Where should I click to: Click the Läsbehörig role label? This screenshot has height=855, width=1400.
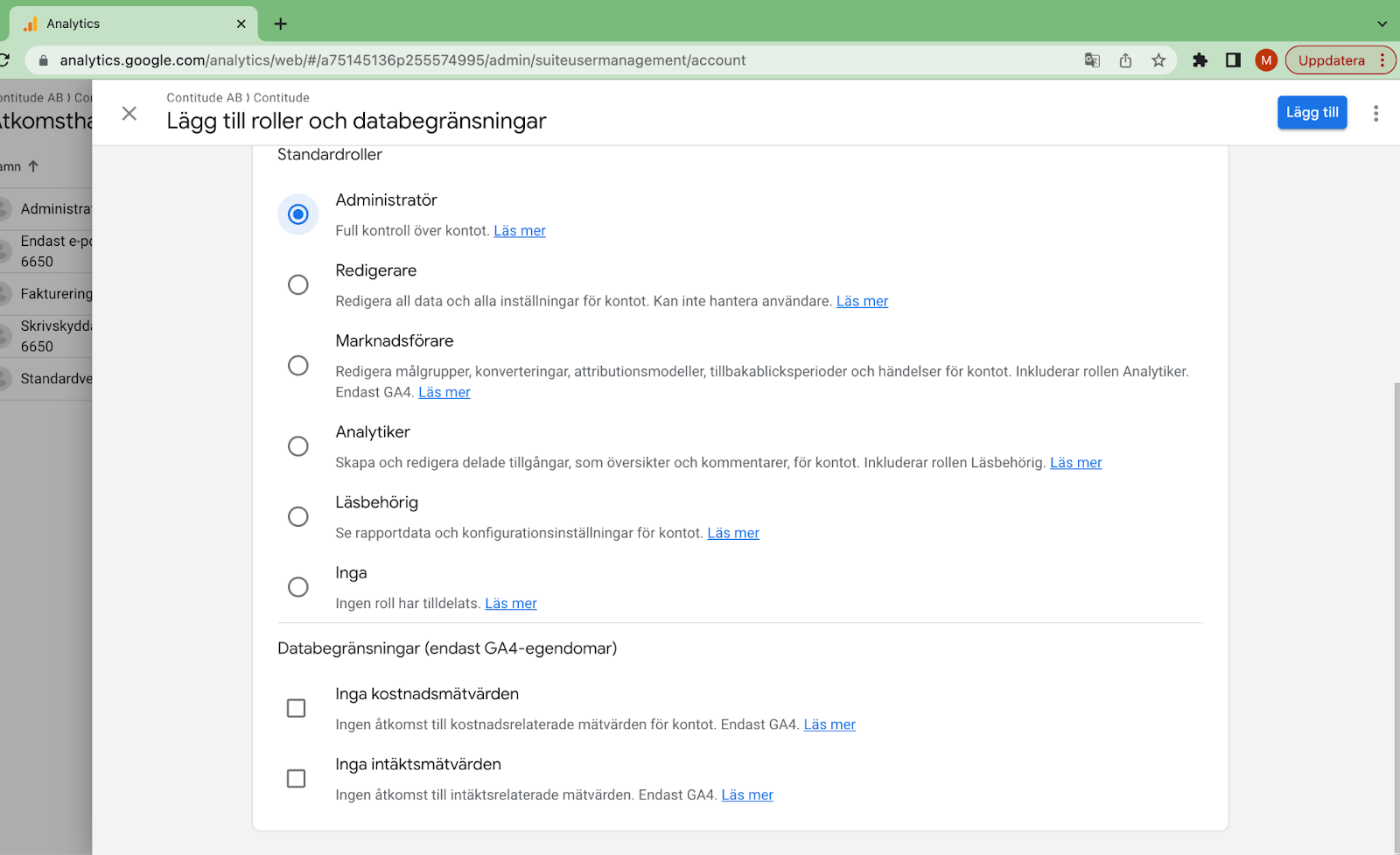point(377,503)
